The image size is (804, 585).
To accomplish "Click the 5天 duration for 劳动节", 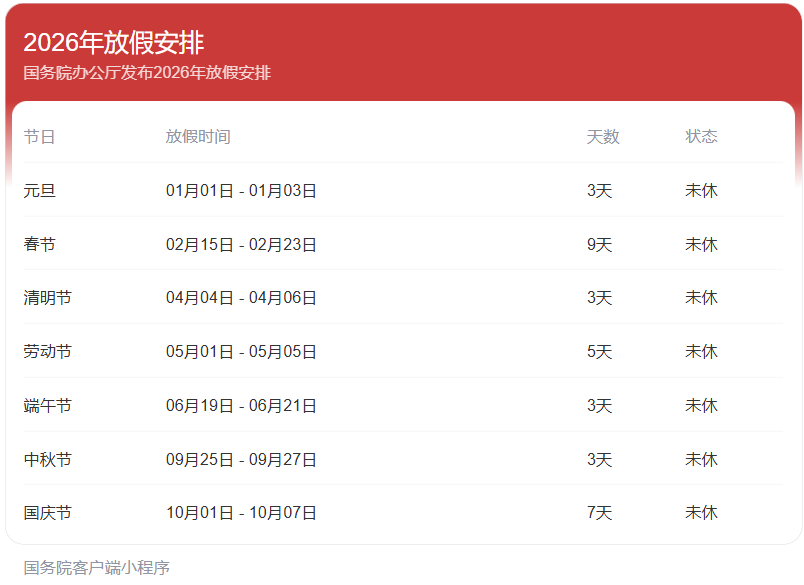I will pos(599,352).
